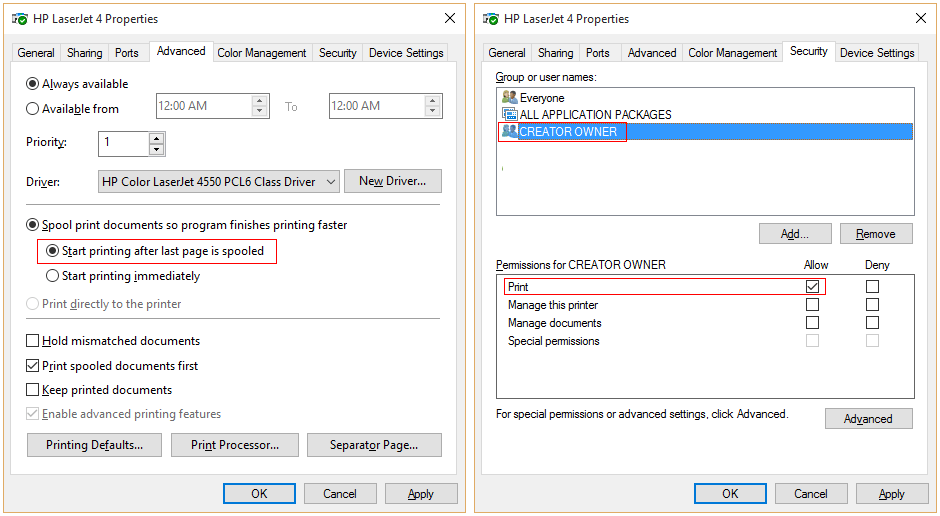Choose Start printing after last page is spooled

coord(53,251)
